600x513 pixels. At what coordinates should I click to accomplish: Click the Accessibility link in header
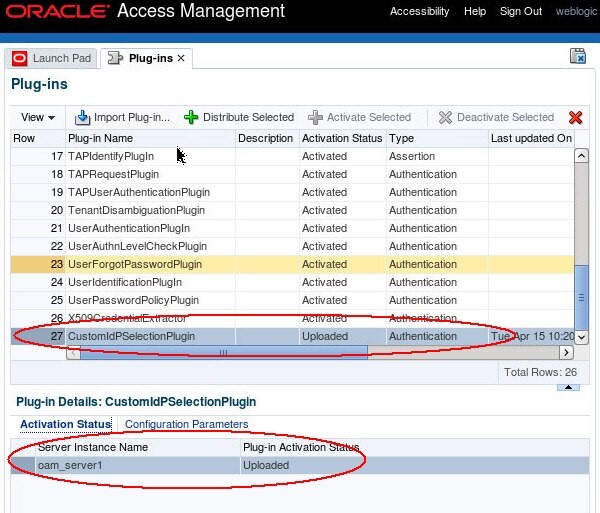(x=419, y=11)
